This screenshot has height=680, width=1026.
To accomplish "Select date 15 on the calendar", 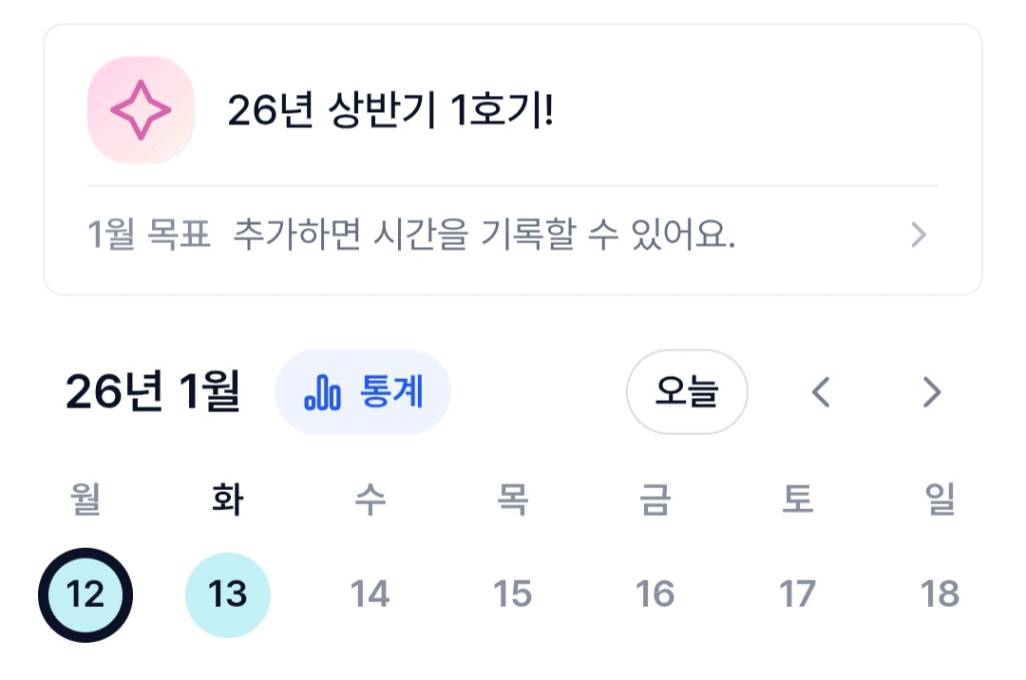I will pos(512,595).
